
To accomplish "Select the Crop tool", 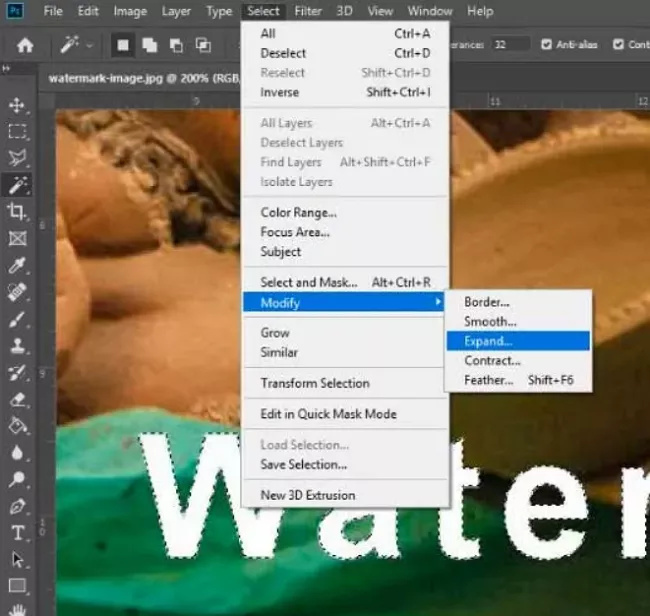I will [17, 211].
